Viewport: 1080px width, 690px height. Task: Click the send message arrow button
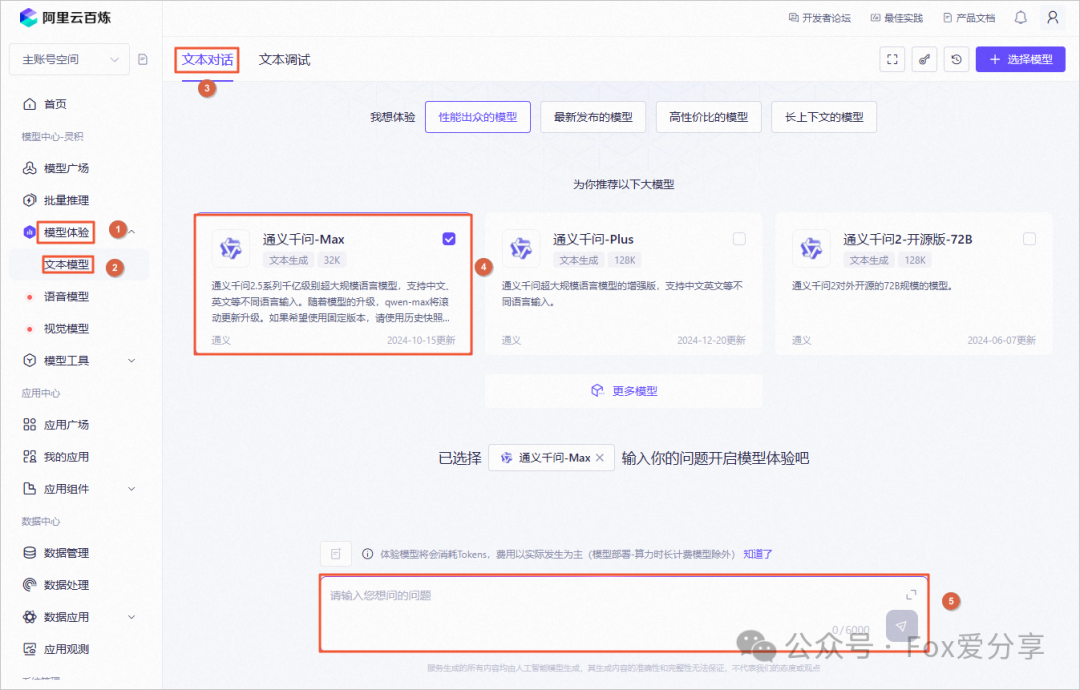click(902, 626)
